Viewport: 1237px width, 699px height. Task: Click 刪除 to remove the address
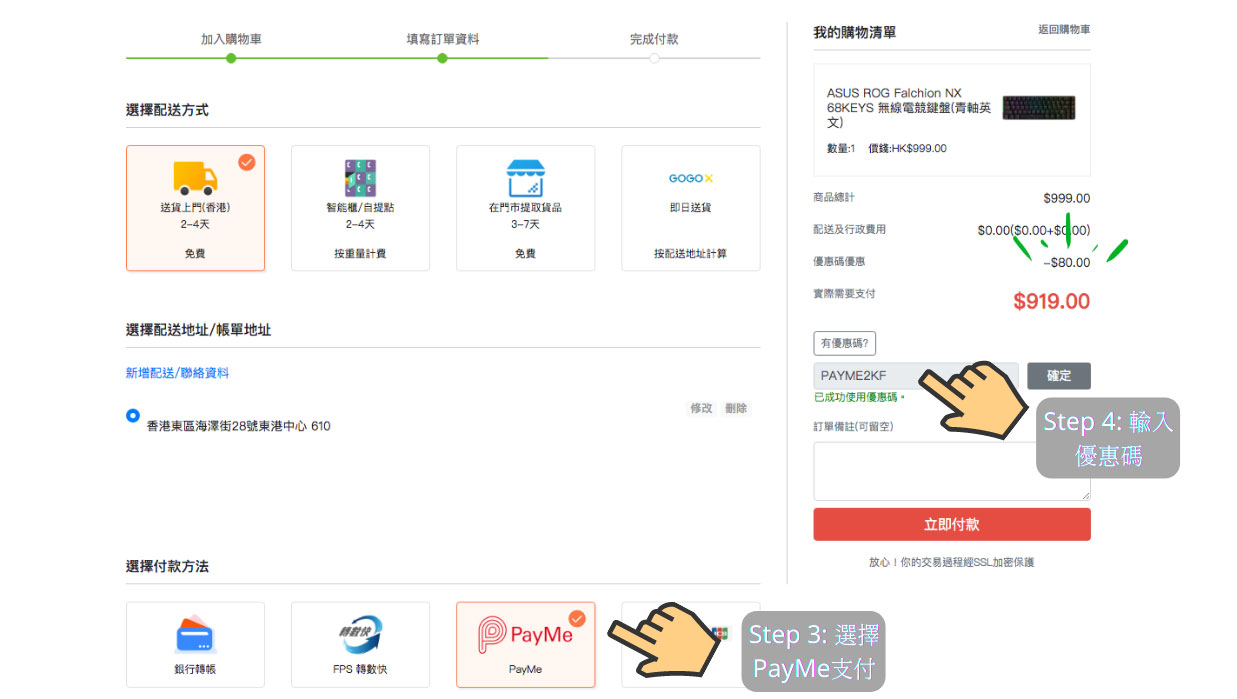(x=736, y=408)
